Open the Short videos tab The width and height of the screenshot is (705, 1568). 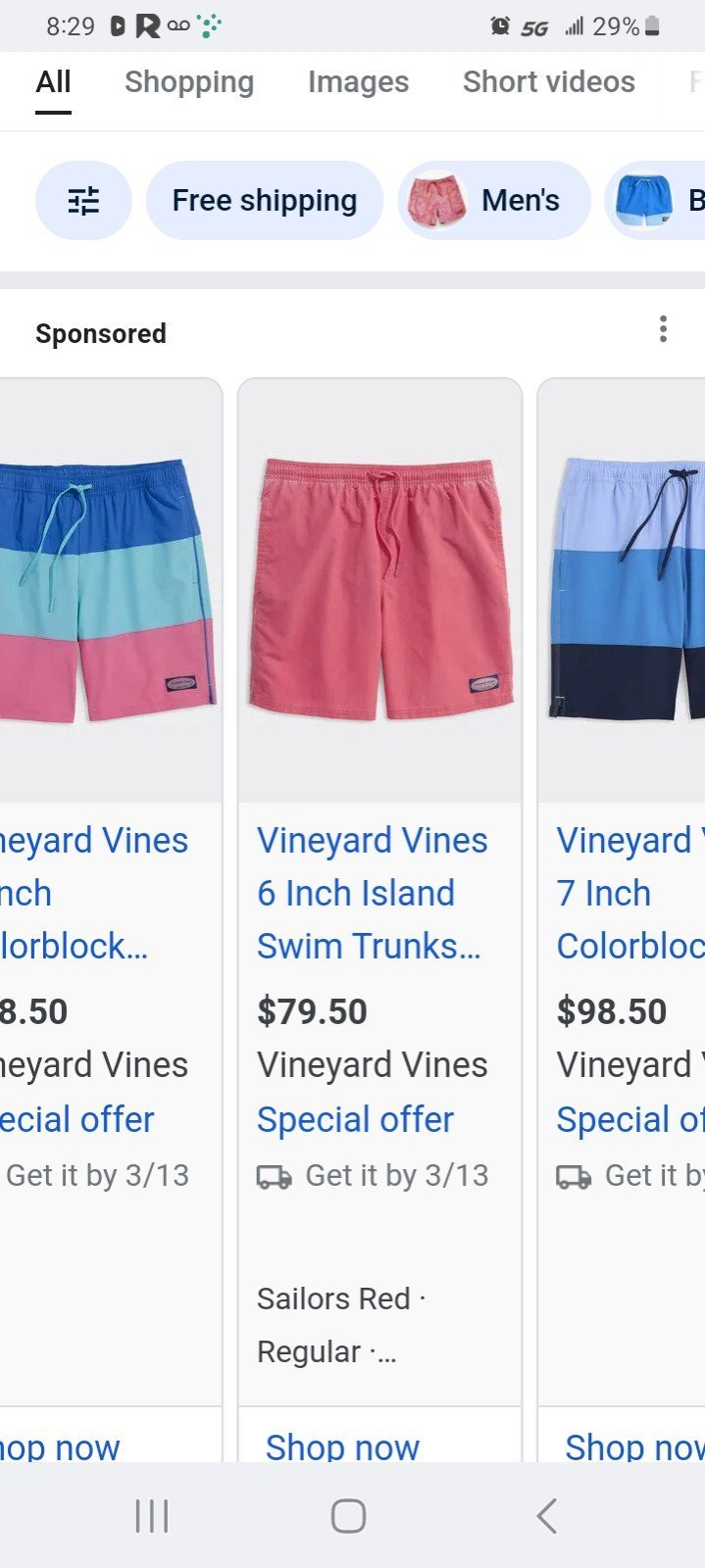(x=549, y=82)
